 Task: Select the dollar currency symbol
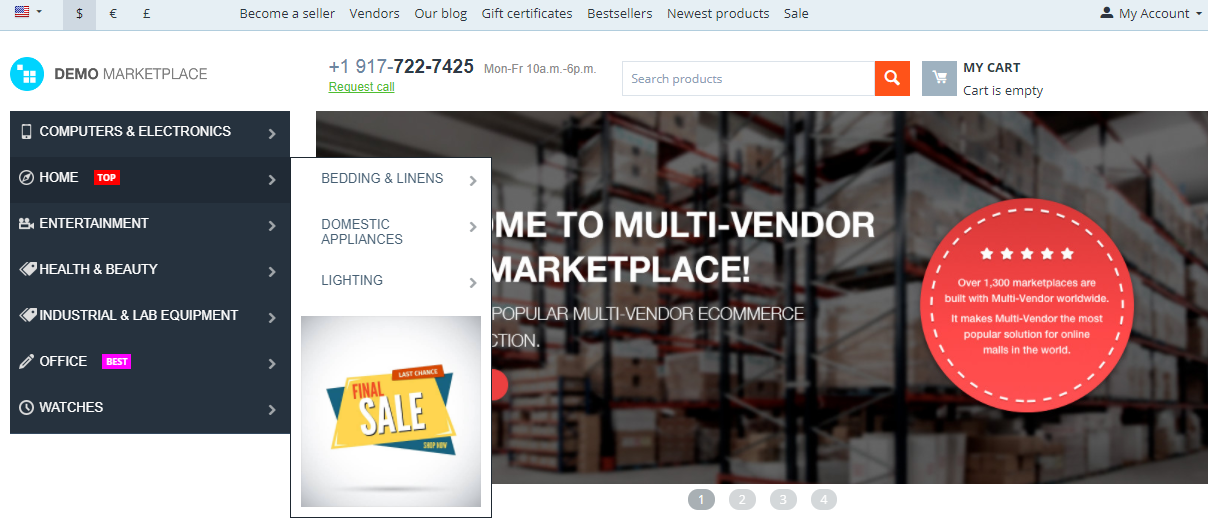(80, 14)
